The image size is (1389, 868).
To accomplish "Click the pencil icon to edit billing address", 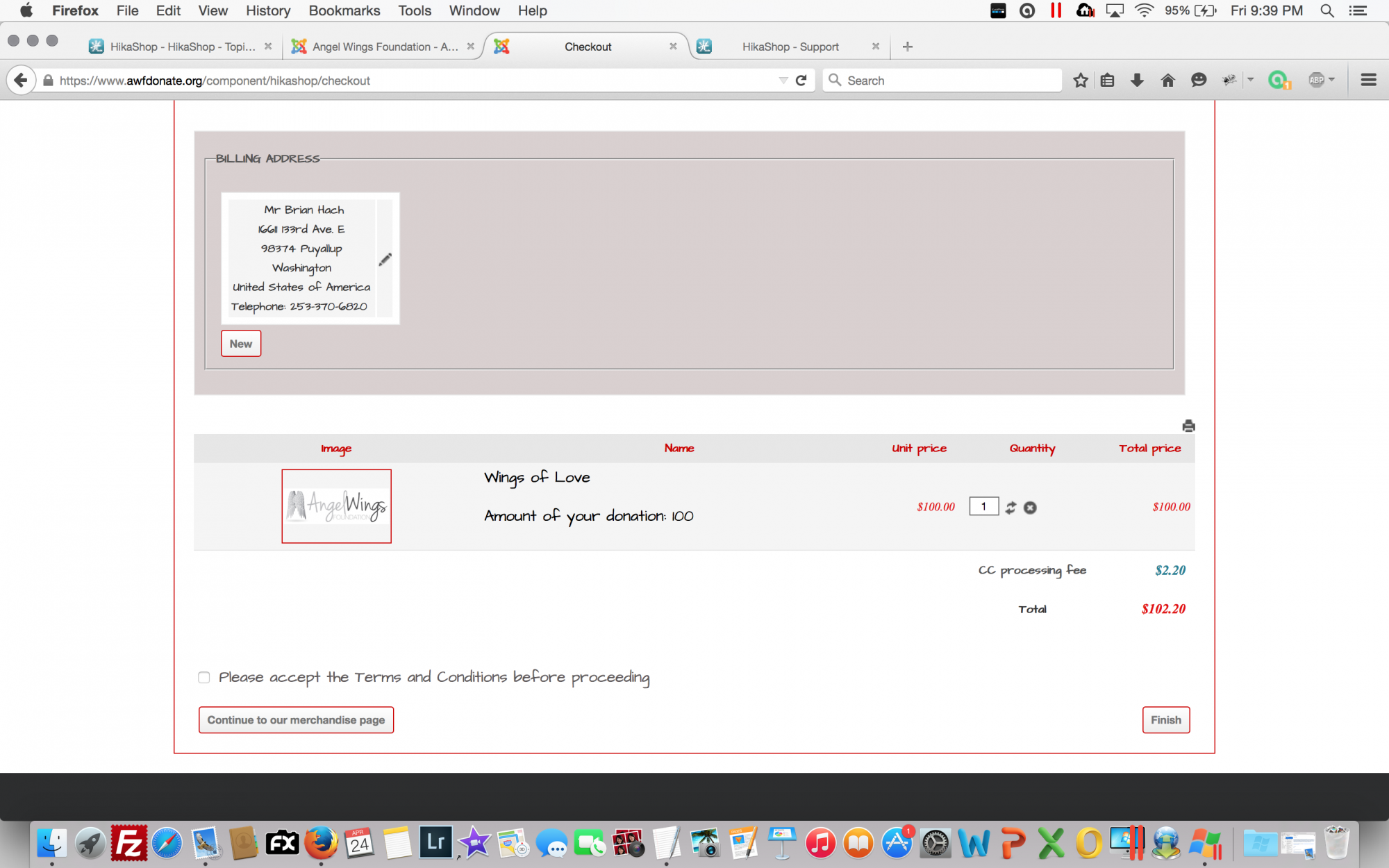I will tap(385, 259).
